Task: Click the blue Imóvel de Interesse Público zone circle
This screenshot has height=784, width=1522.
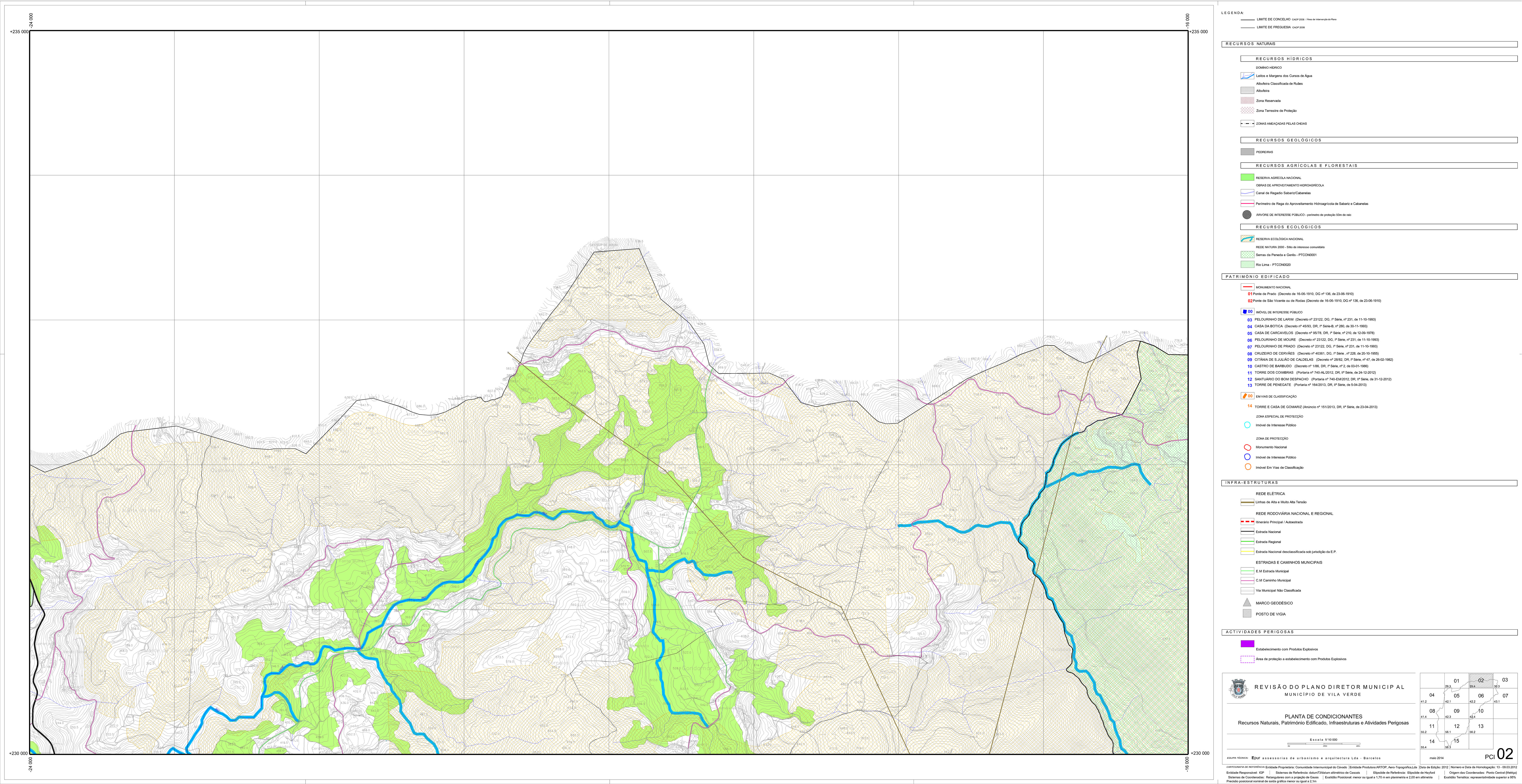Action: pos(1247,457)
